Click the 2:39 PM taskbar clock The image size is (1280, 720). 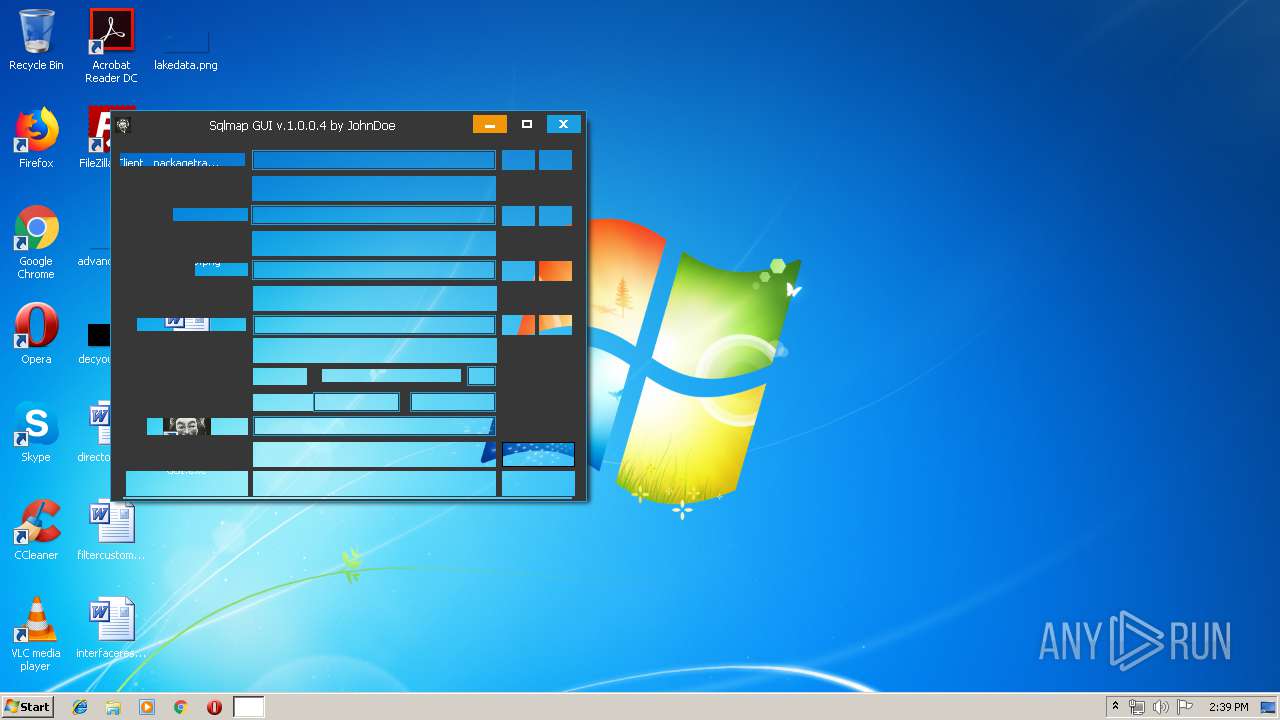point(1228,707)
